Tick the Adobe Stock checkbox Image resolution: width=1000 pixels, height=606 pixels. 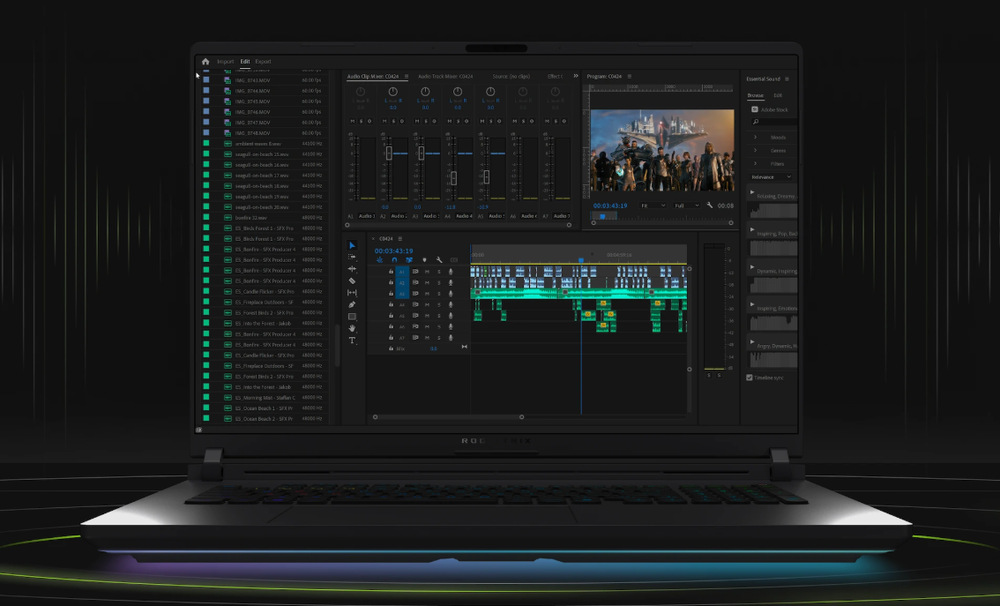(754, 109)
